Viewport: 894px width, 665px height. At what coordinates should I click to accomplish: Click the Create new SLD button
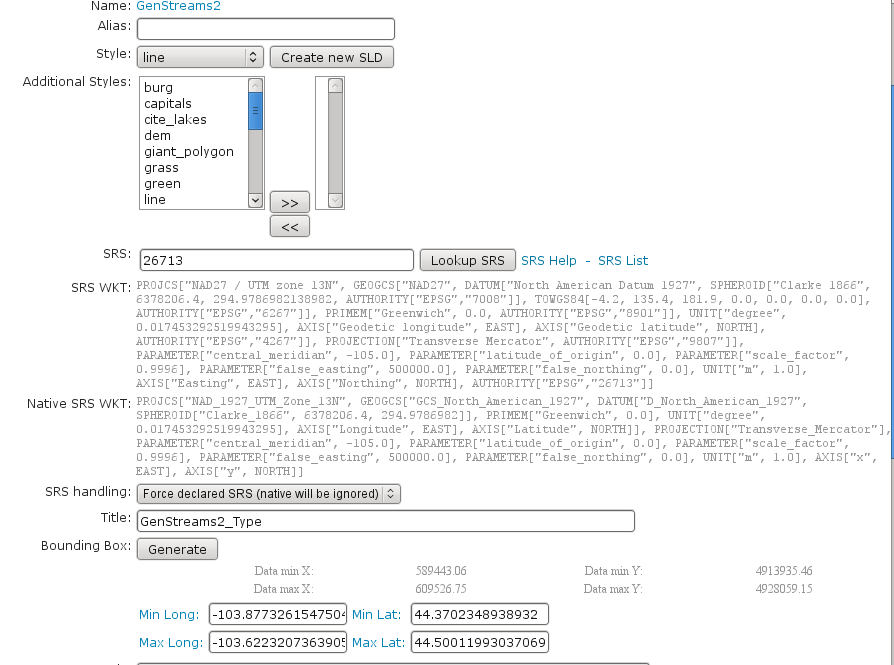(x=331, y=57)
